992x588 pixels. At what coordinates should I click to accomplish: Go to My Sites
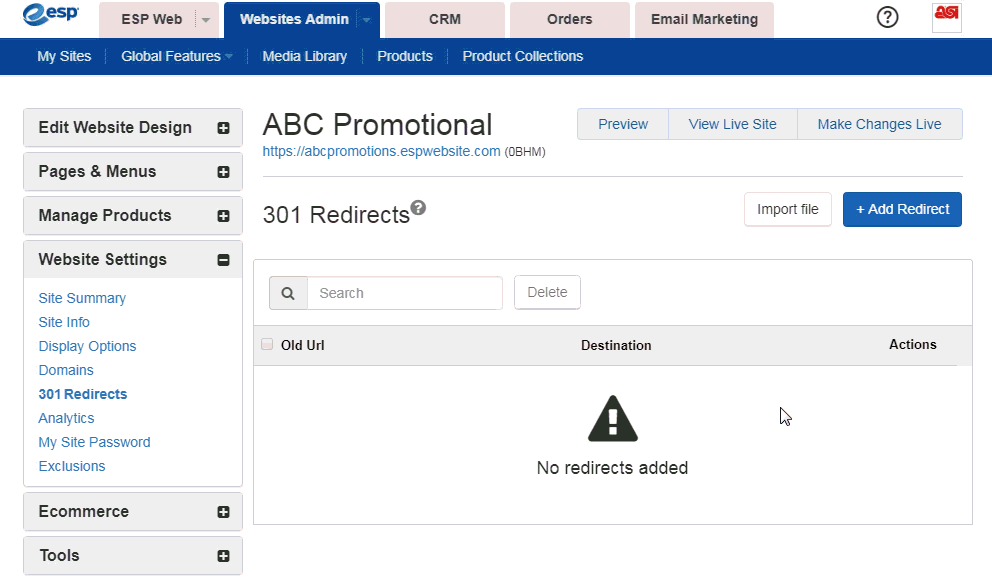[x=64, y=56]
